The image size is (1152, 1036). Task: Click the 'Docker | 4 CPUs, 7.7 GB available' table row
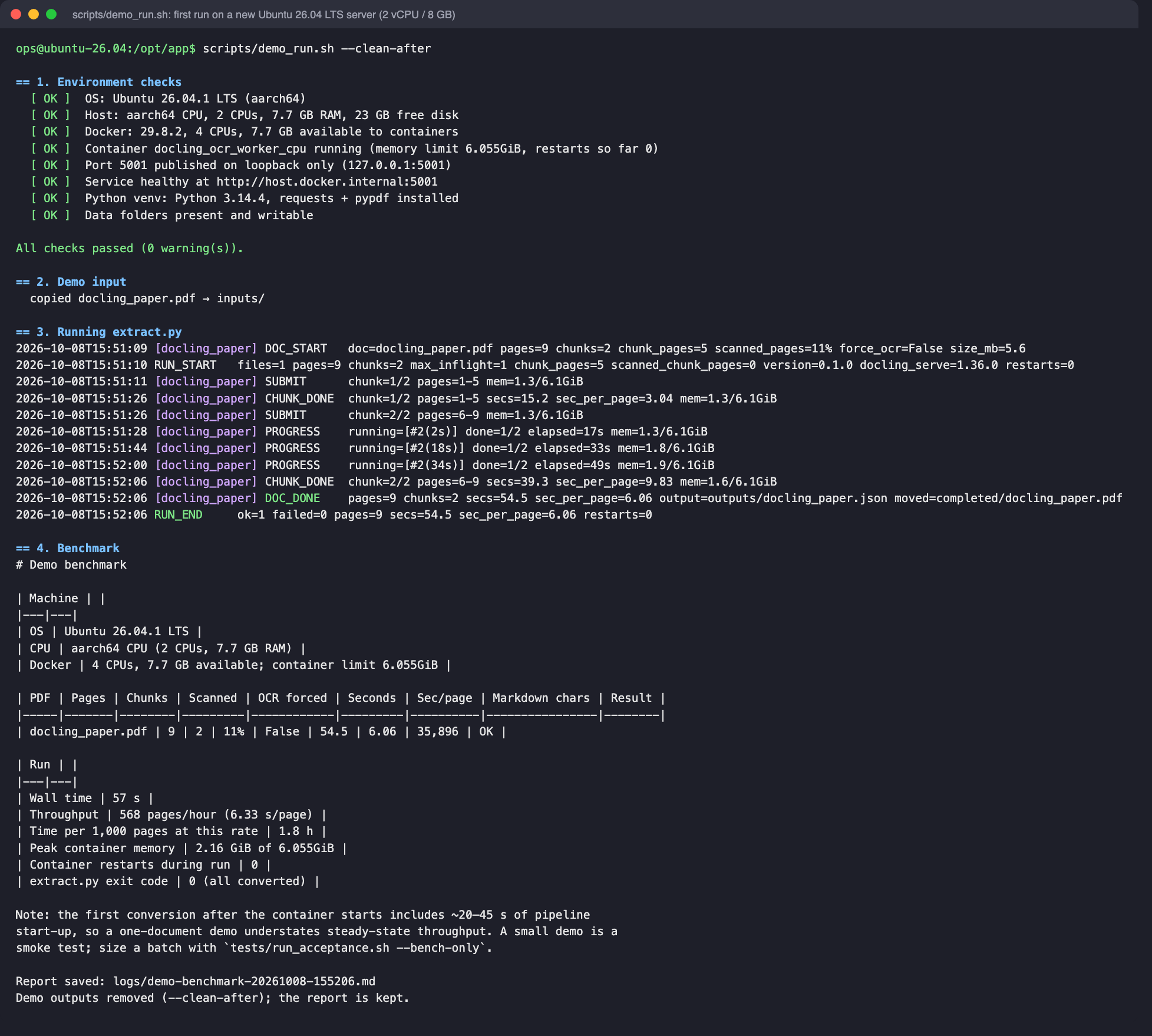pyautogui.click(x=234, y=665)
